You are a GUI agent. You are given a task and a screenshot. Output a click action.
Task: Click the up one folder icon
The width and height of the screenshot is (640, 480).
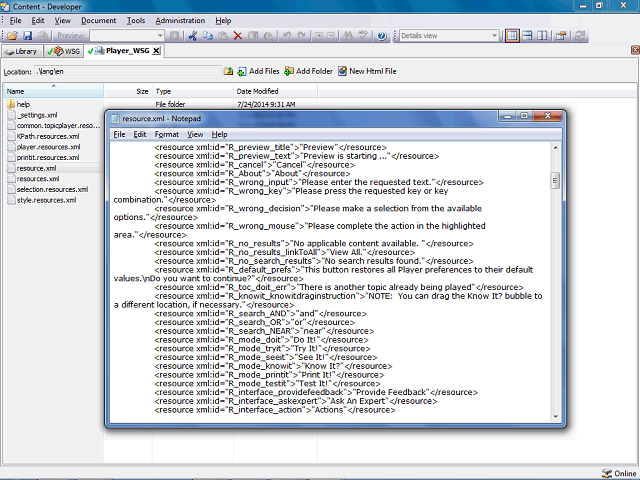[228, 71]
